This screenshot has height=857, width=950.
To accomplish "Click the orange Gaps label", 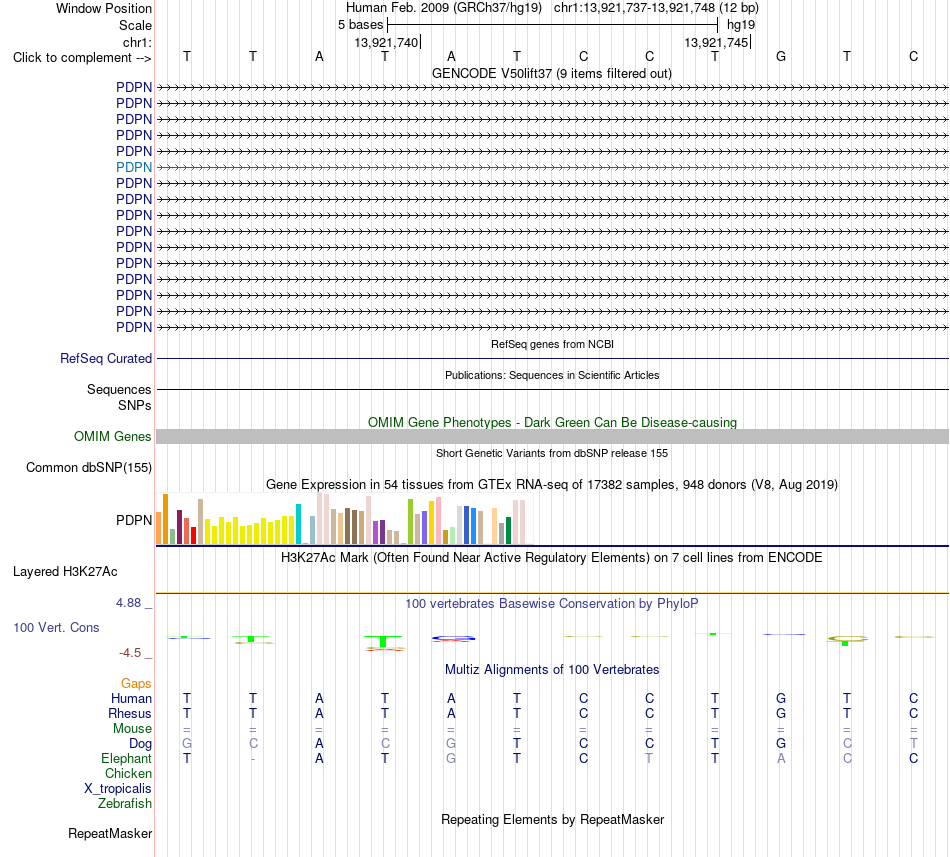I will click(x=136, y=683).
